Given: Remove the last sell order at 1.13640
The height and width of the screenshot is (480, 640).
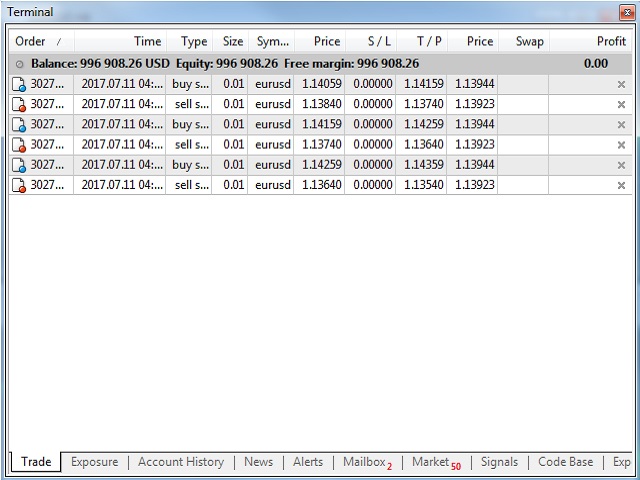Looking at the screenshot, I should tap(621, 185).
